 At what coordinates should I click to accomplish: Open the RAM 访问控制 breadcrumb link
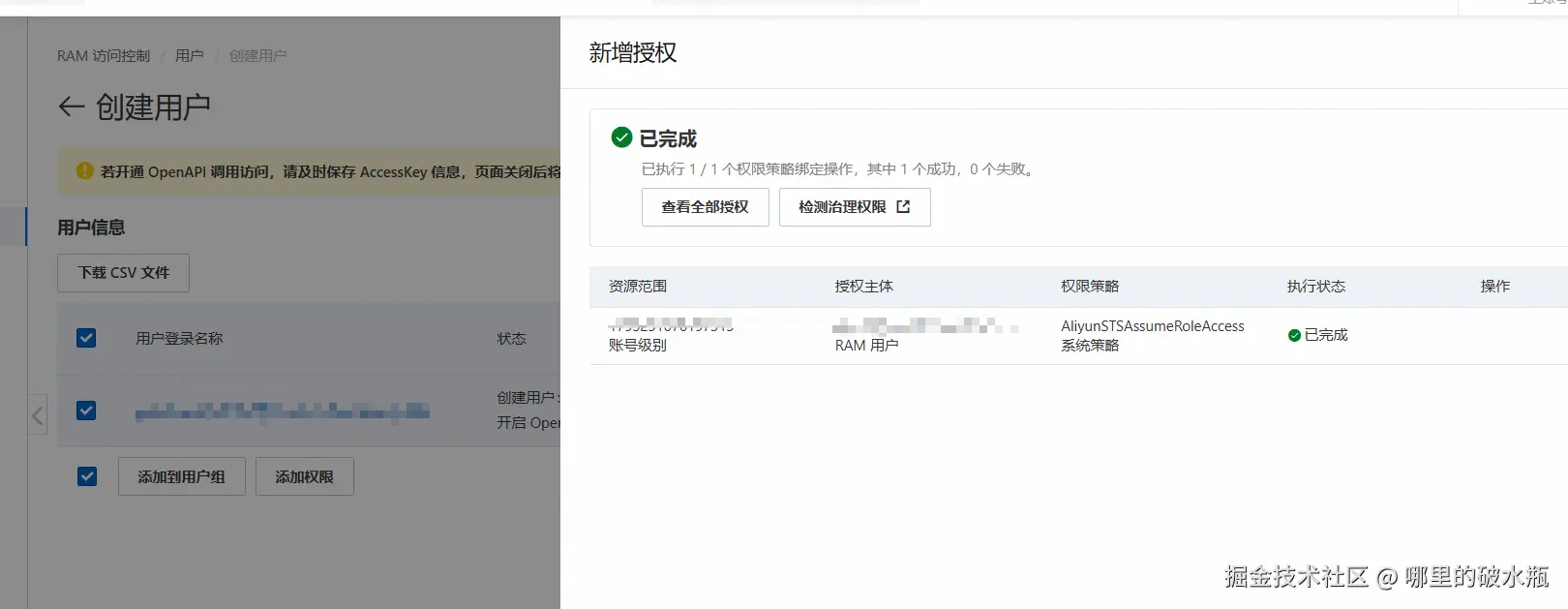pyautogui.click(x=104, y=56)
